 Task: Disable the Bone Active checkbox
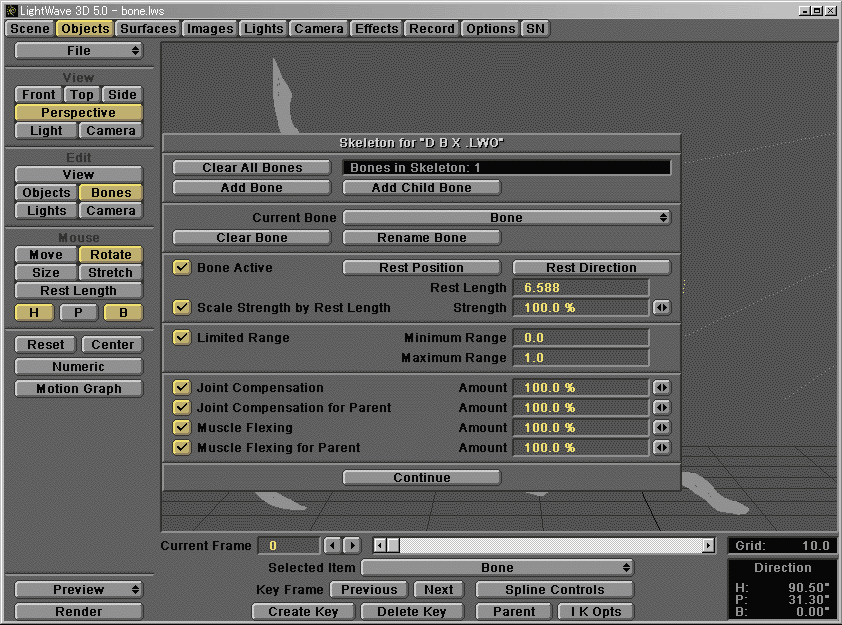click(x=182, y=268)
